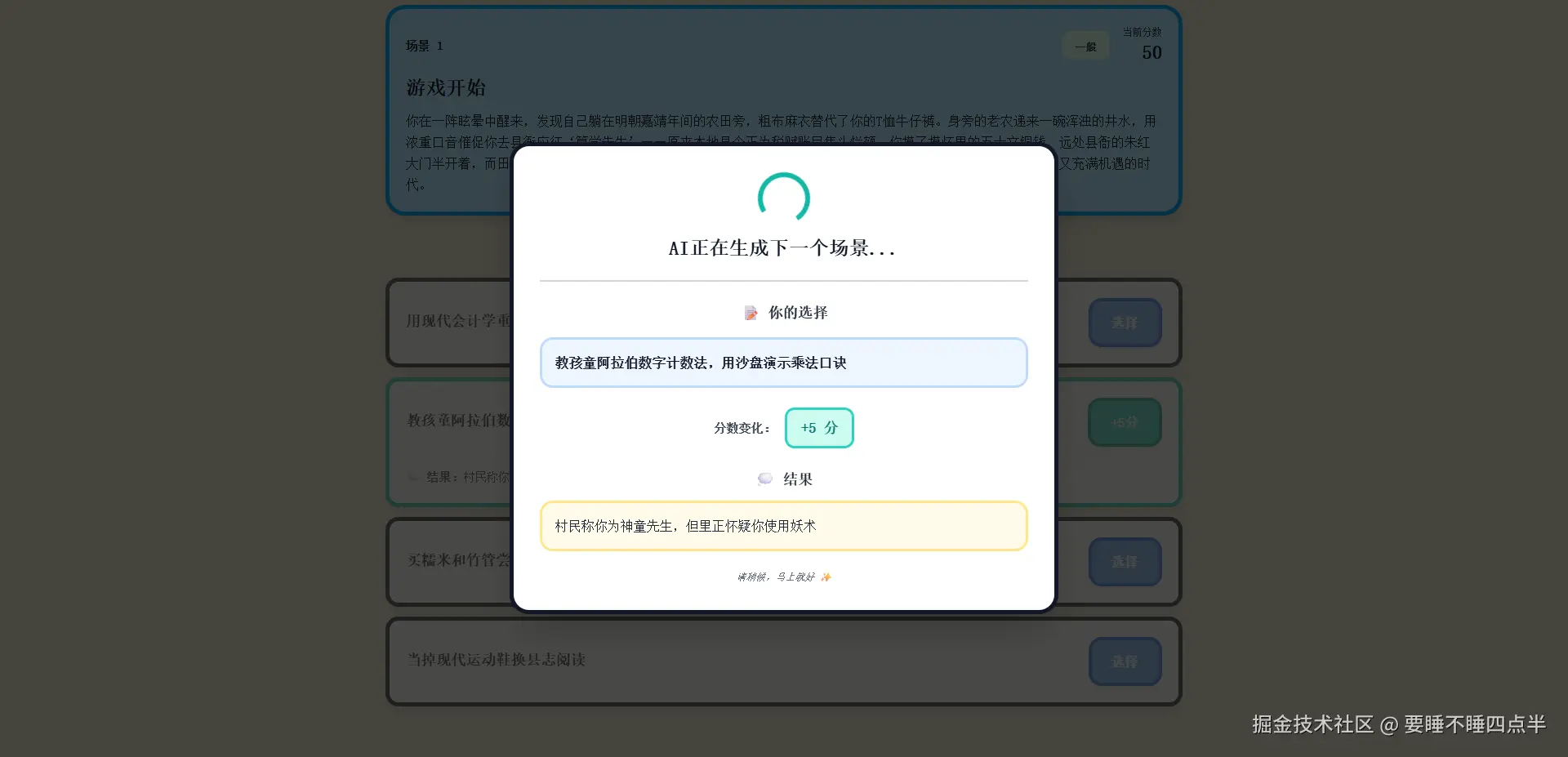Click the option text starting 教孩童阿拉伯数
The width and height of the screenshot is (1568, 757).
click(459, 420)
